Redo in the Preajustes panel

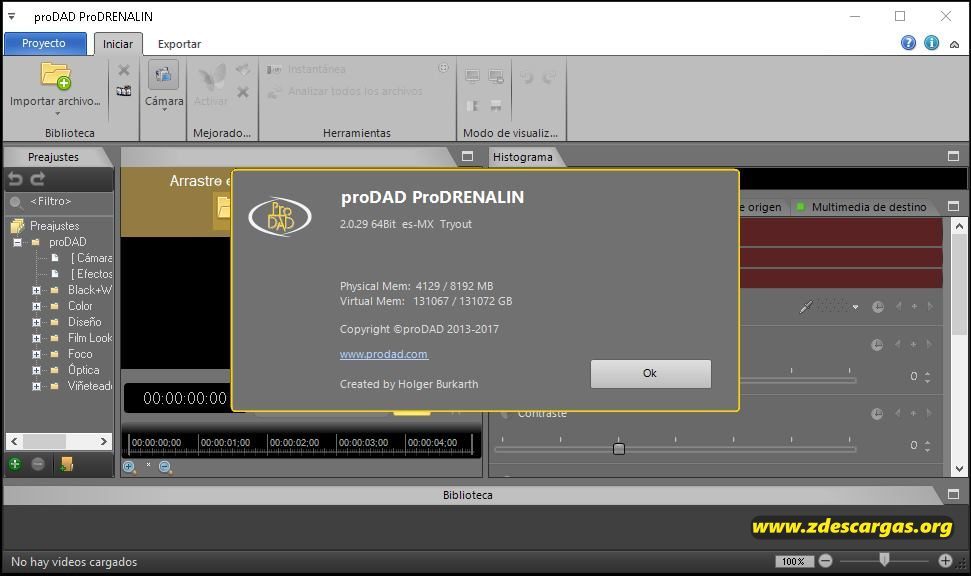38,179
